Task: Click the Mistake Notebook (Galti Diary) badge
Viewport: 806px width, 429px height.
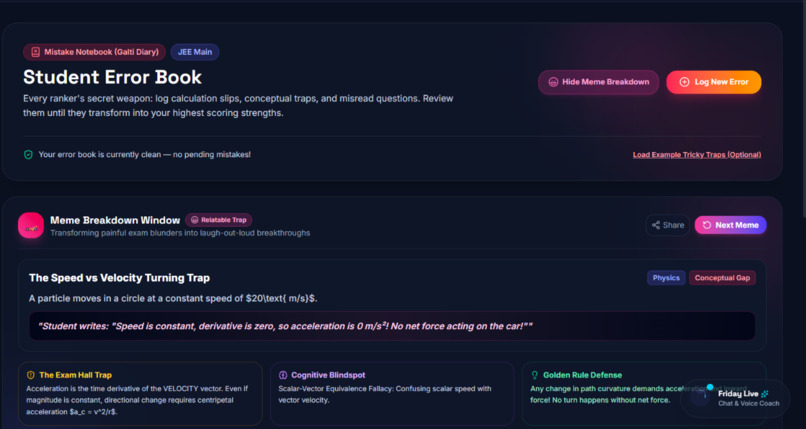Action: click(x=95, y=52)
